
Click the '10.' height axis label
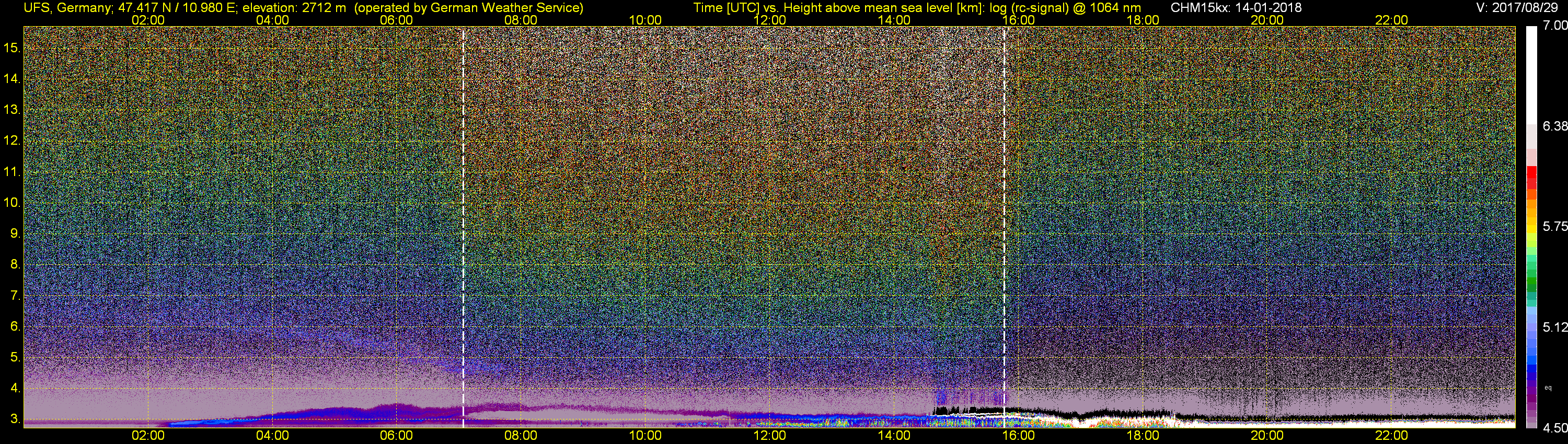pyautogui.click(x=12, y=203)
